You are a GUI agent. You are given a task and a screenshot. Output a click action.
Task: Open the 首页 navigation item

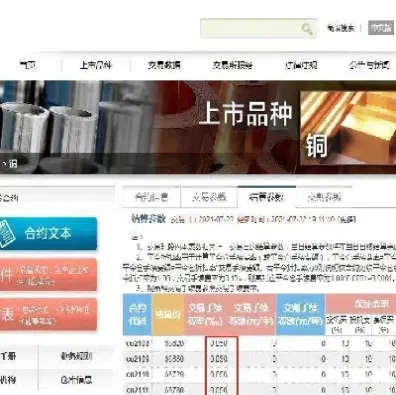tap(28, 65)
